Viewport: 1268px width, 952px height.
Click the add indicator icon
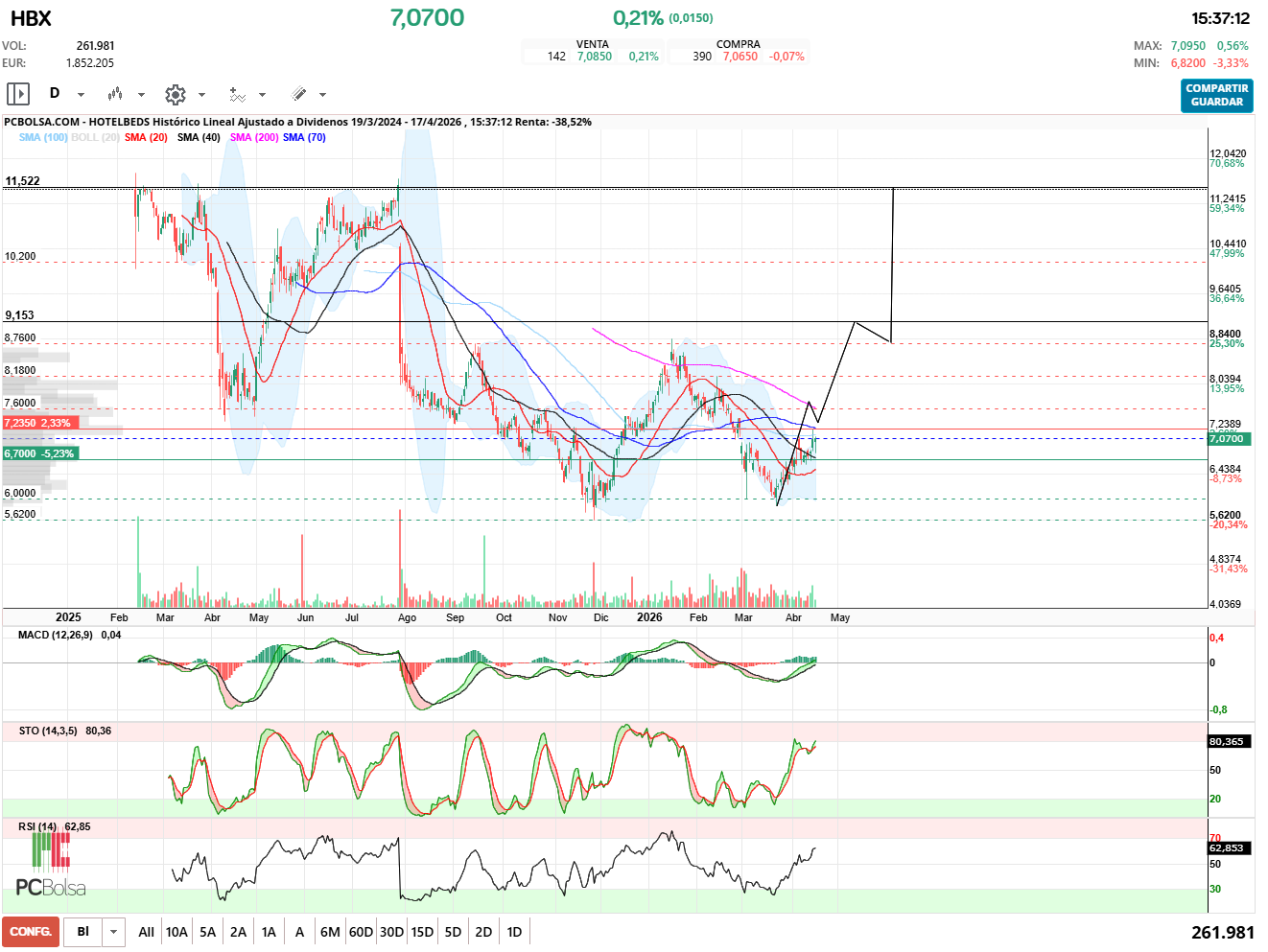[237, 94]
